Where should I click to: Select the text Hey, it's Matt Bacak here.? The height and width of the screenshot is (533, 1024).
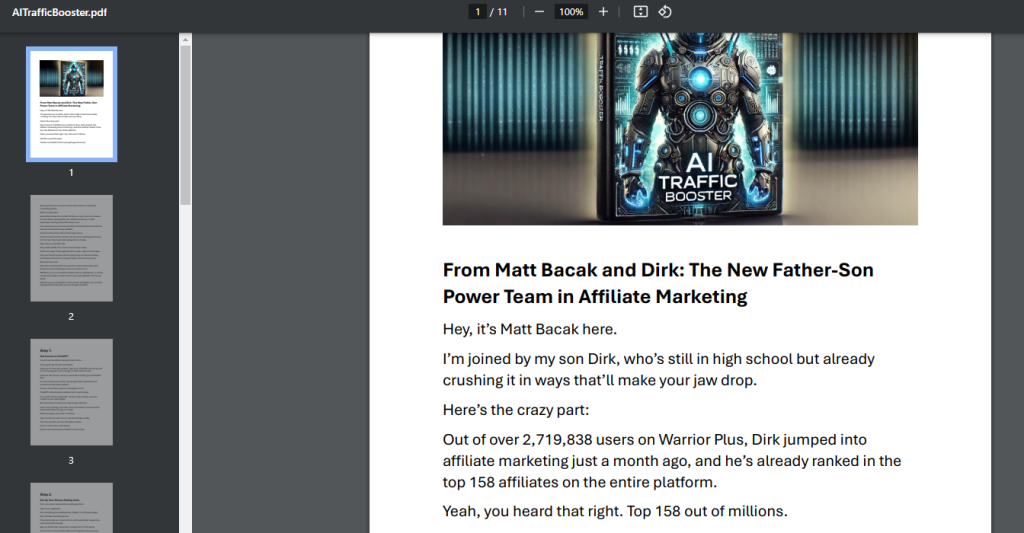pyautogui.click(x=530, y=329)
